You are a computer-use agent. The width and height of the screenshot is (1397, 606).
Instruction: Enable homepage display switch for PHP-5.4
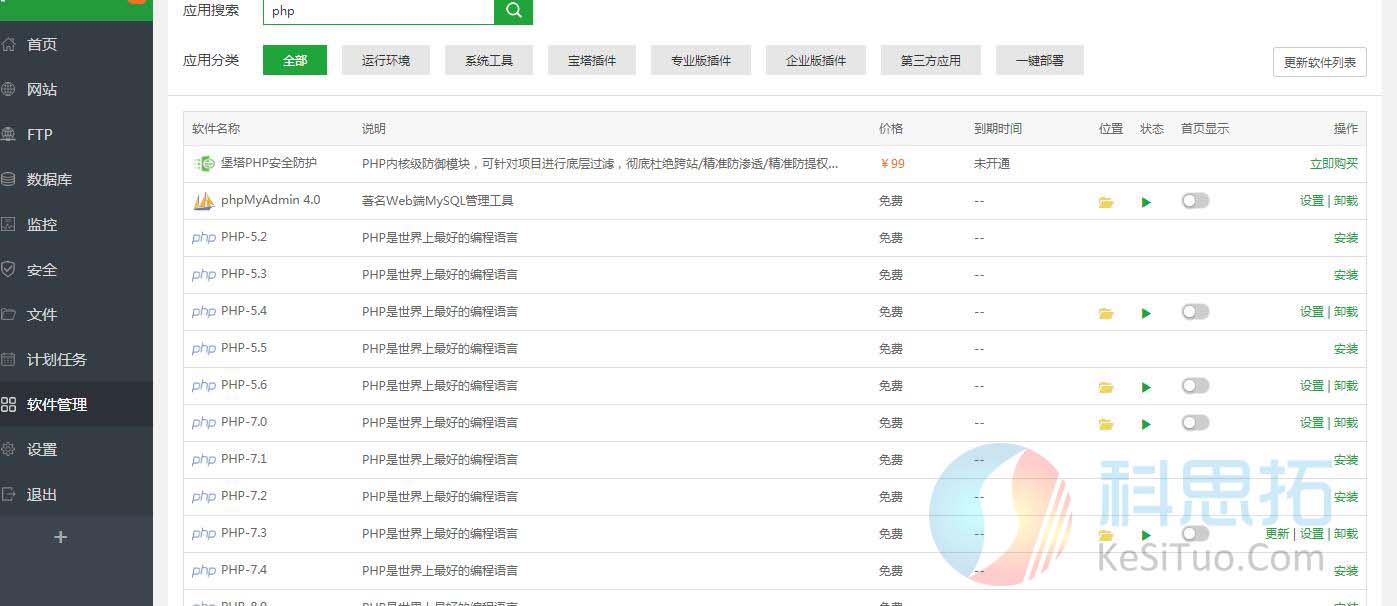[1194, 312]
